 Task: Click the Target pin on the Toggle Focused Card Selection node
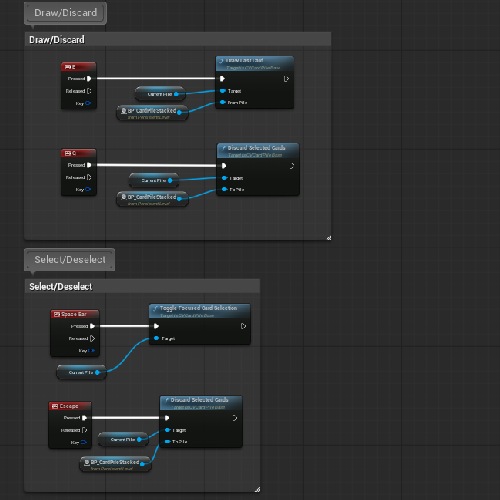[x=156, y=338]
